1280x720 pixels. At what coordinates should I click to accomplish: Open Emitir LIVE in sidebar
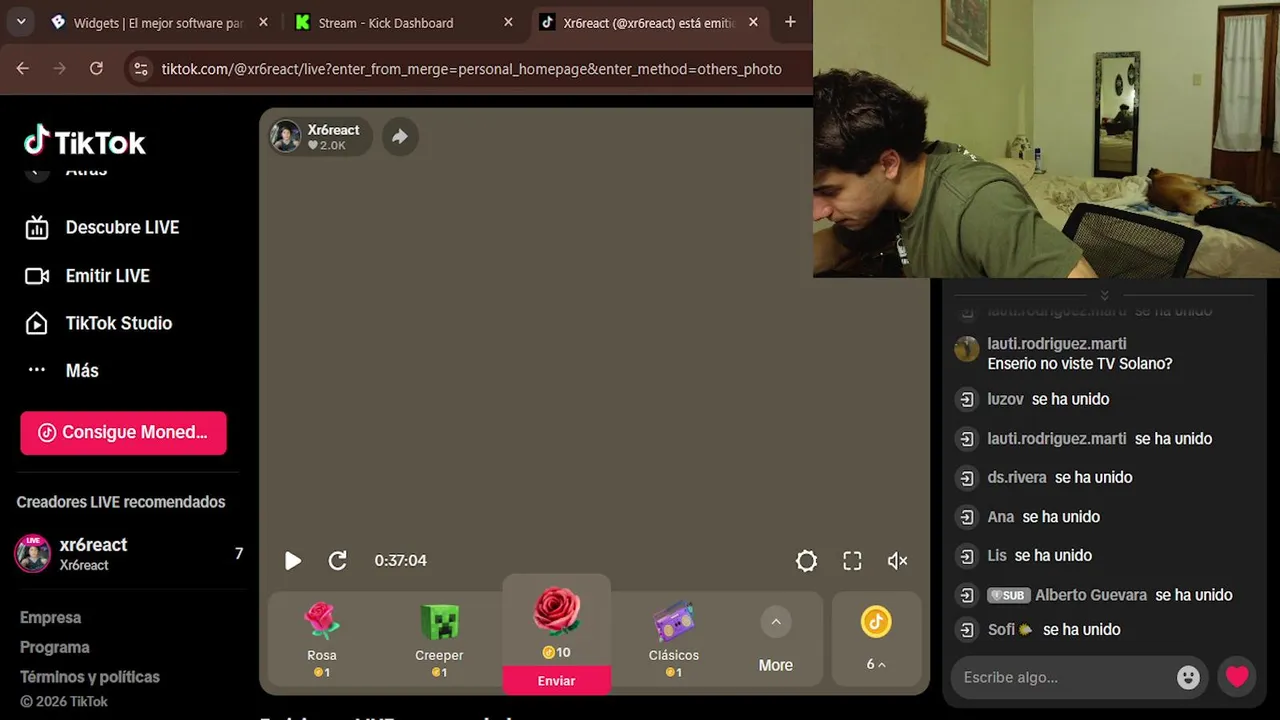87,276
